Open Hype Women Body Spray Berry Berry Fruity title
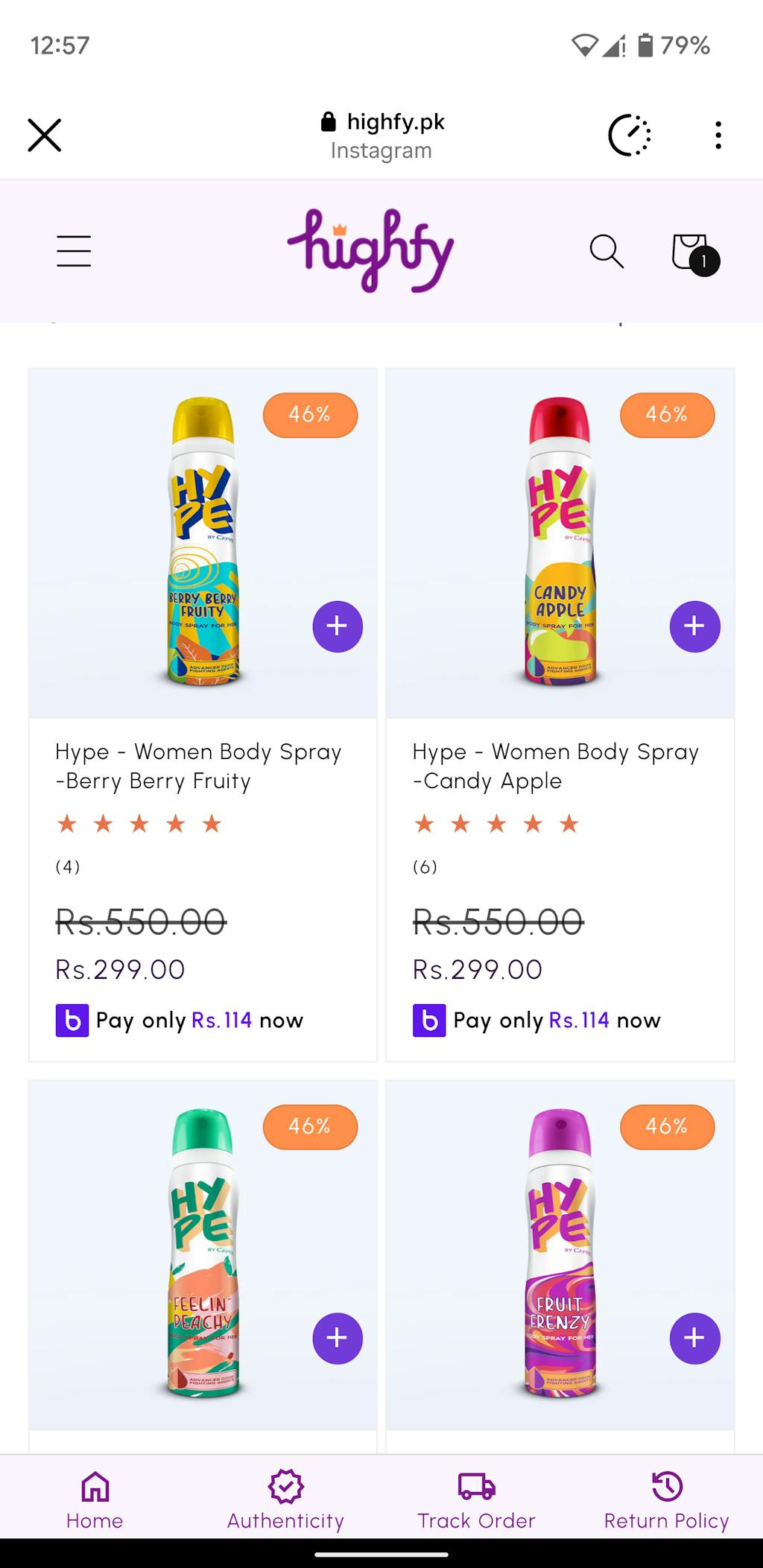Viewport: 763px width, 1568px height. (198, 766)
